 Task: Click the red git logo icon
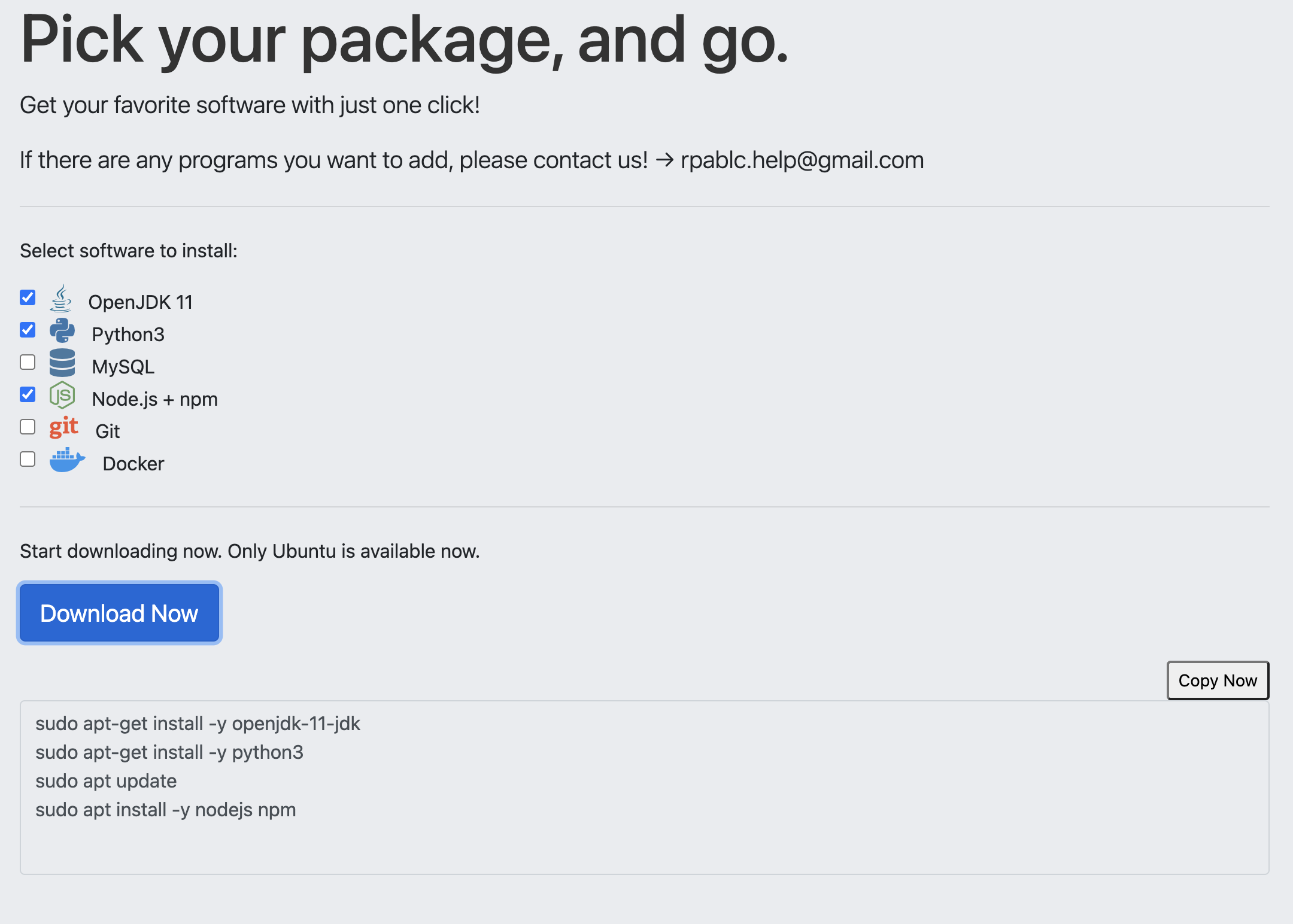(63, 427)
